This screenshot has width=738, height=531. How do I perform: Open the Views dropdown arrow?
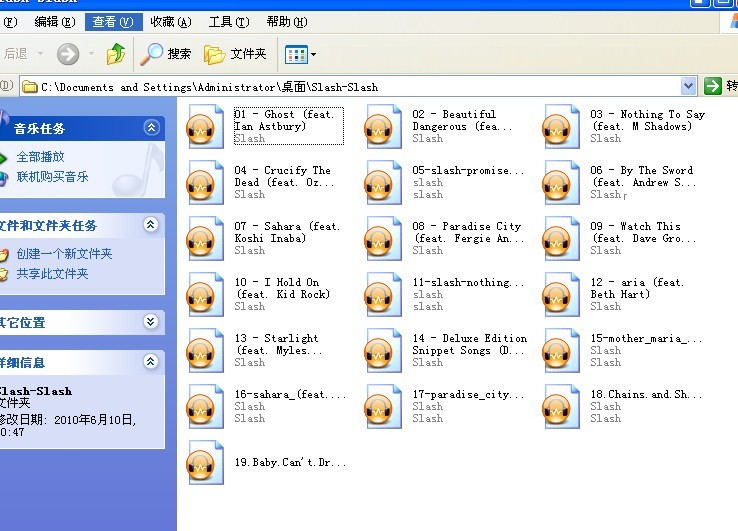coord(313,55)
